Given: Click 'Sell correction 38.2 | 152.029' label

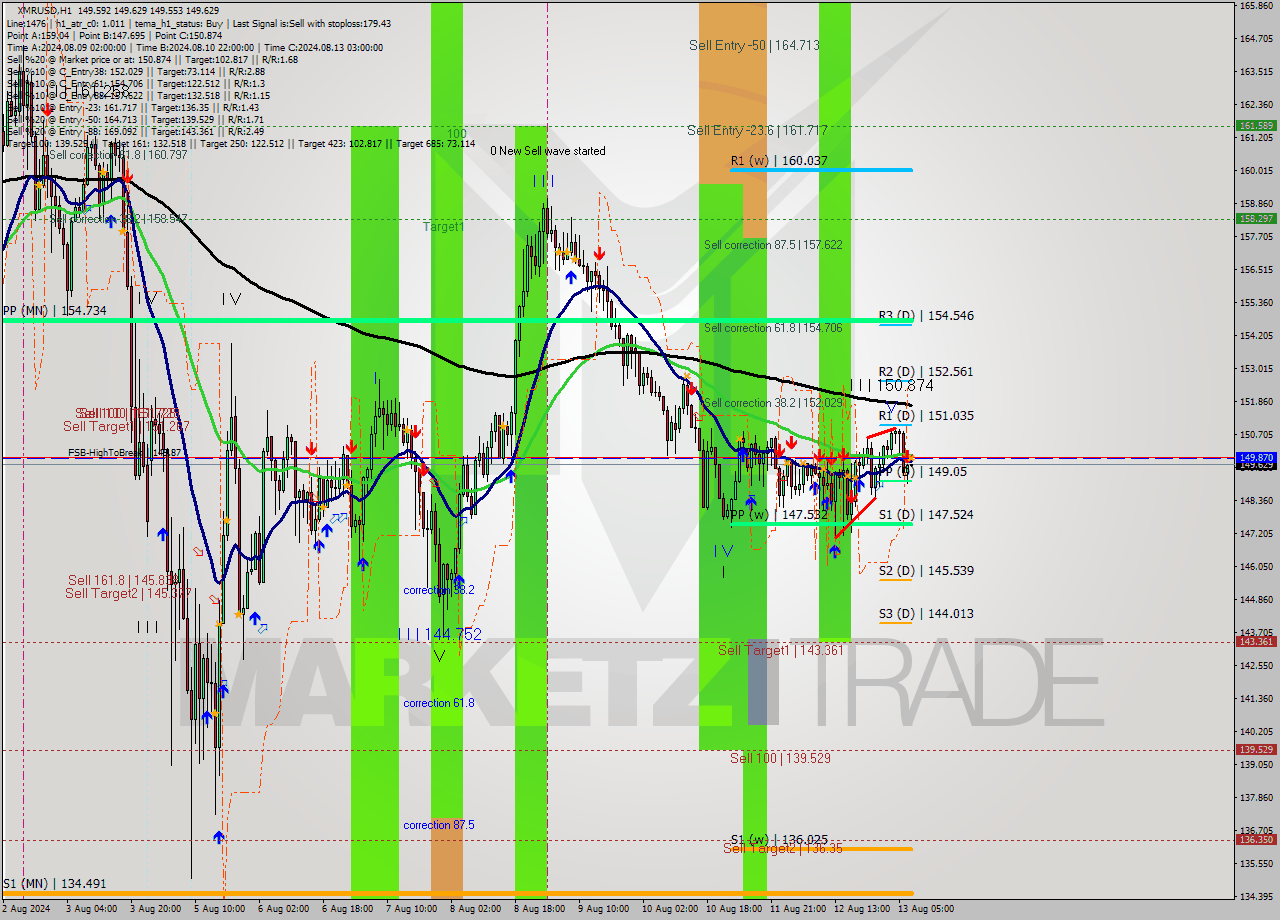Looking at the screenshot, I should pyautogui.click(x=772, y=403).
